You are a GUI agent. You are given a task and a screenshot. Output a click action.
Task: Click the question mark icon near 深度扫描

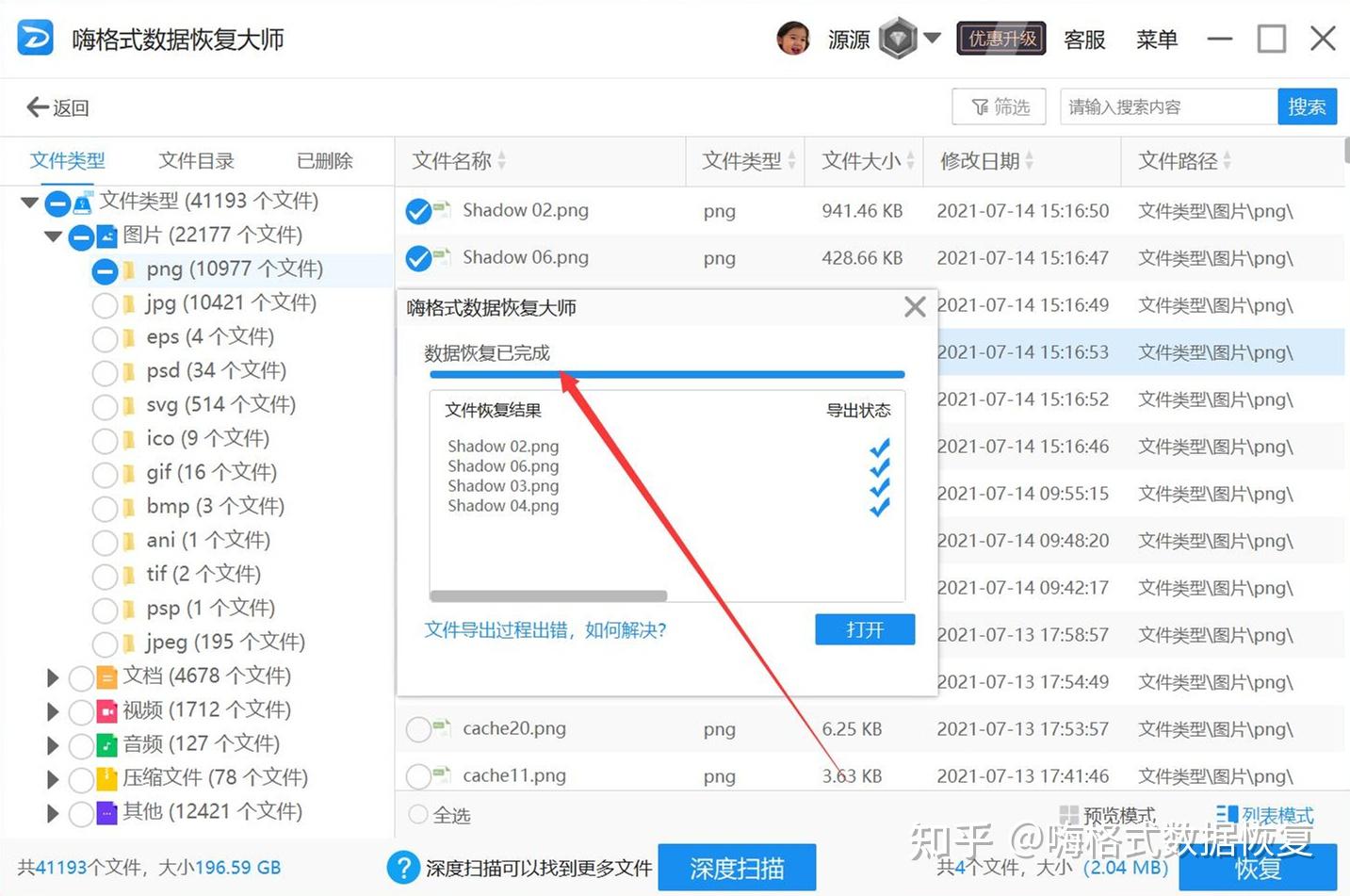pos(403,867)
